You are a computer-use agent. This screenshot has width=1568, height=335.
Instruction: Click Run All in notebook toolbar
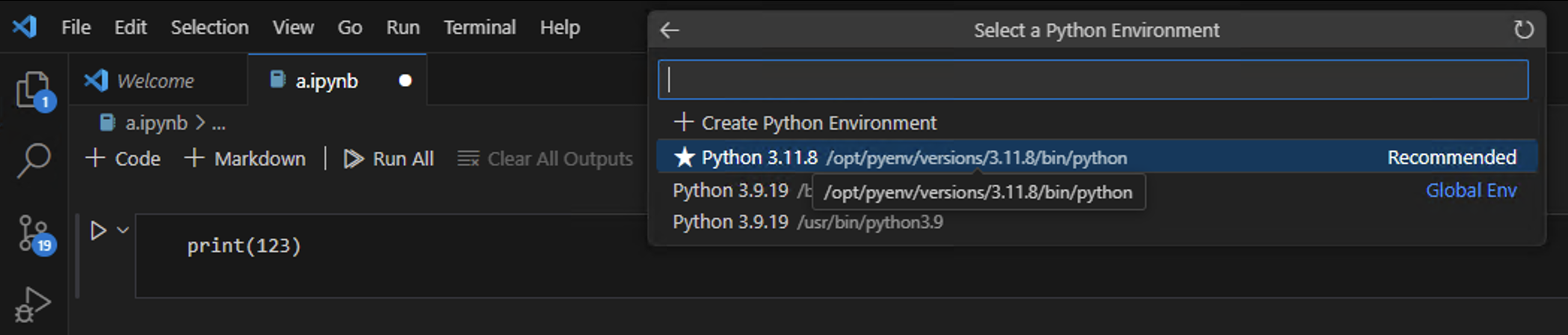389,159
